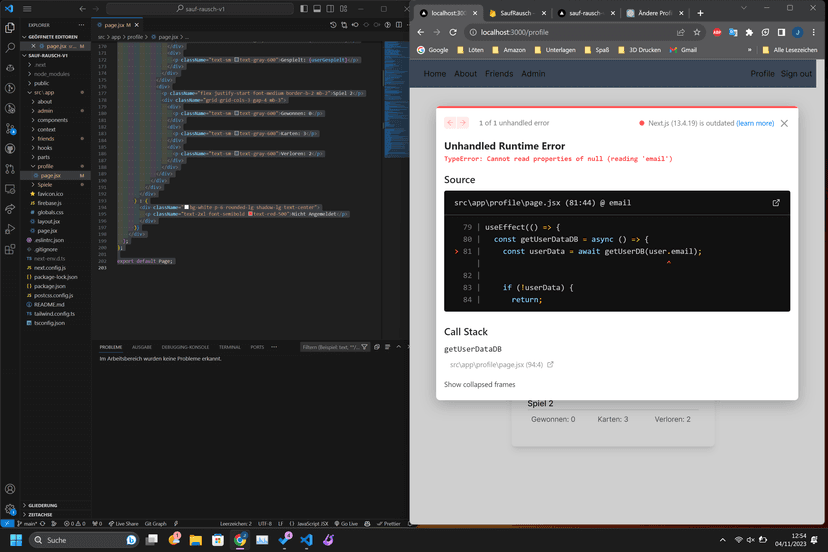Click the learn more link in error overlay

pyautogui.click(x=755, y=123)
